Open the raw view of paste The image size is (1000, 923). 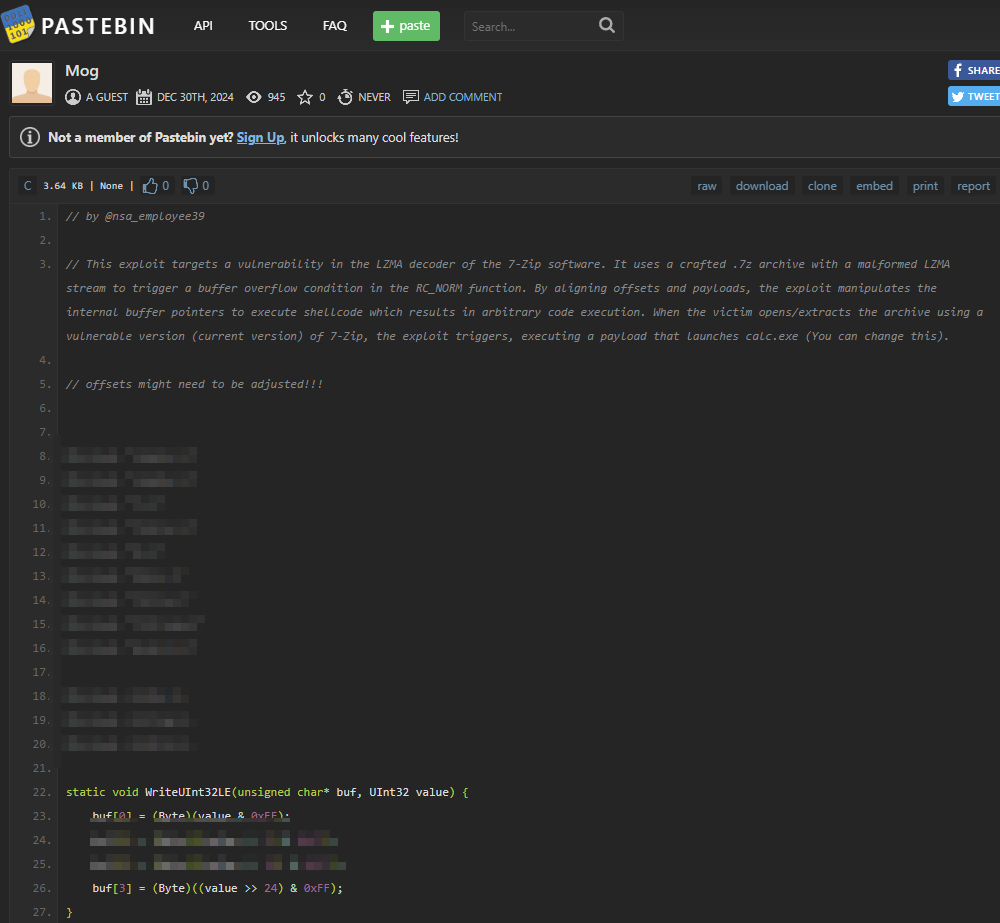click(x=707, y=186)
